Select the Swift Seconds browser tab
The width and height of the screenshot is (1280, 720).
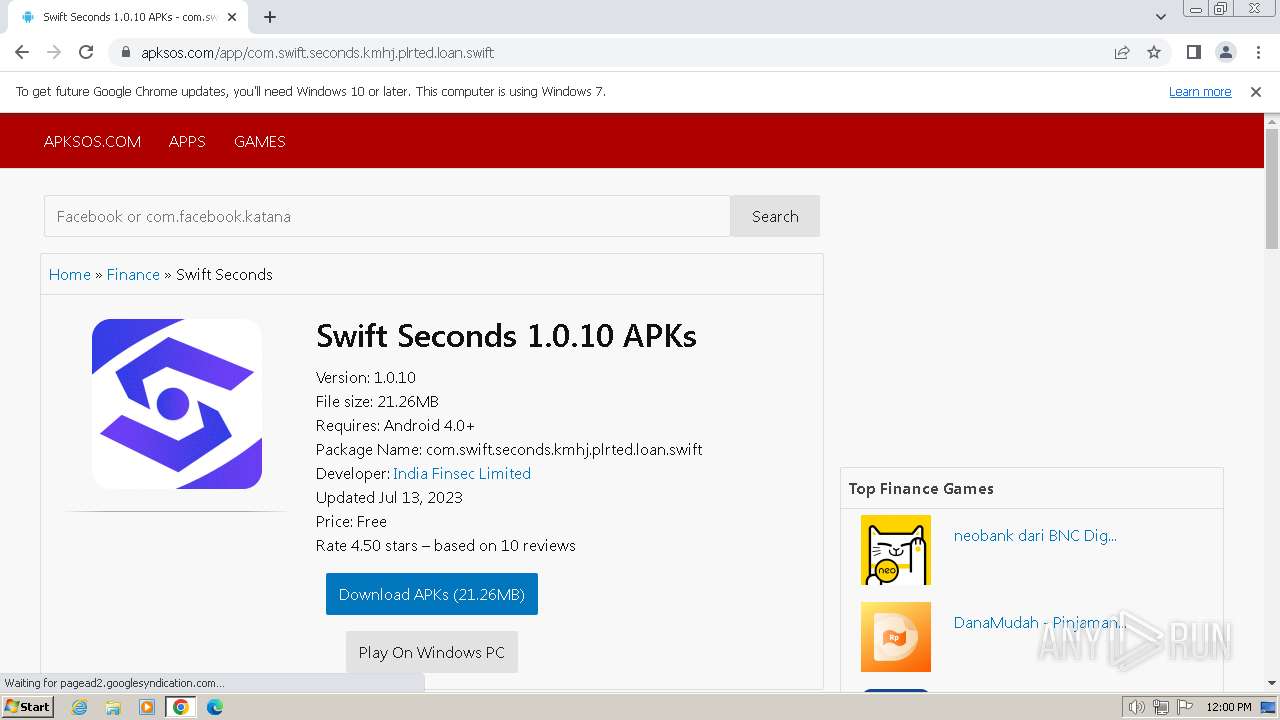(128, 17)
